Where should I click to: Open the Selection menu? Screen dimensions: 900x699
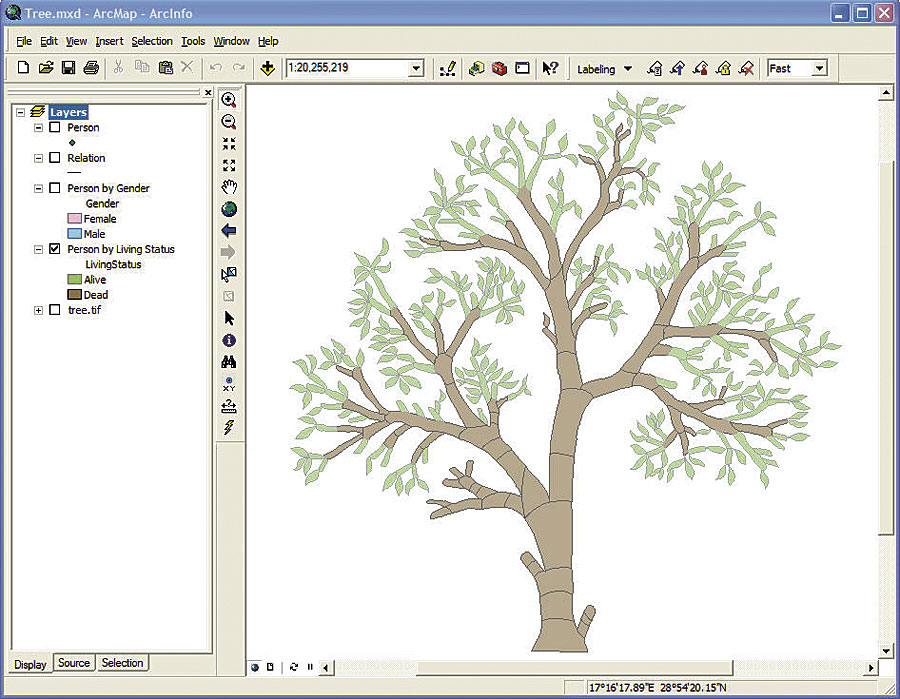click(x=152, y=41)
